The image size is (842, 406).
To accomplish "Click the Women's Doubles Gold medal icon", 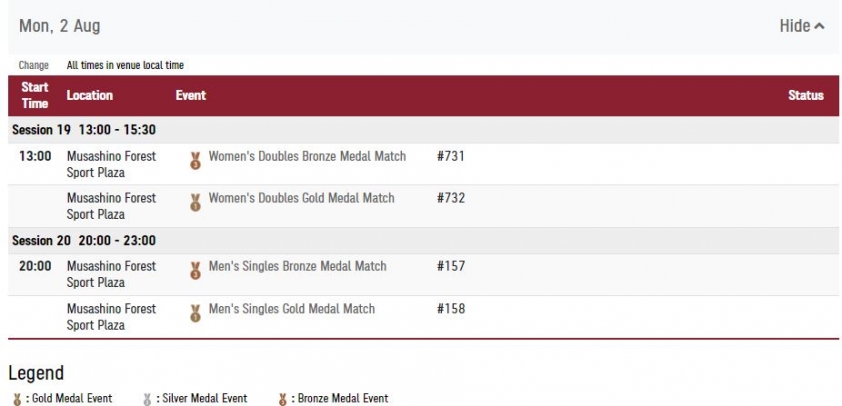I will (195, 202).
